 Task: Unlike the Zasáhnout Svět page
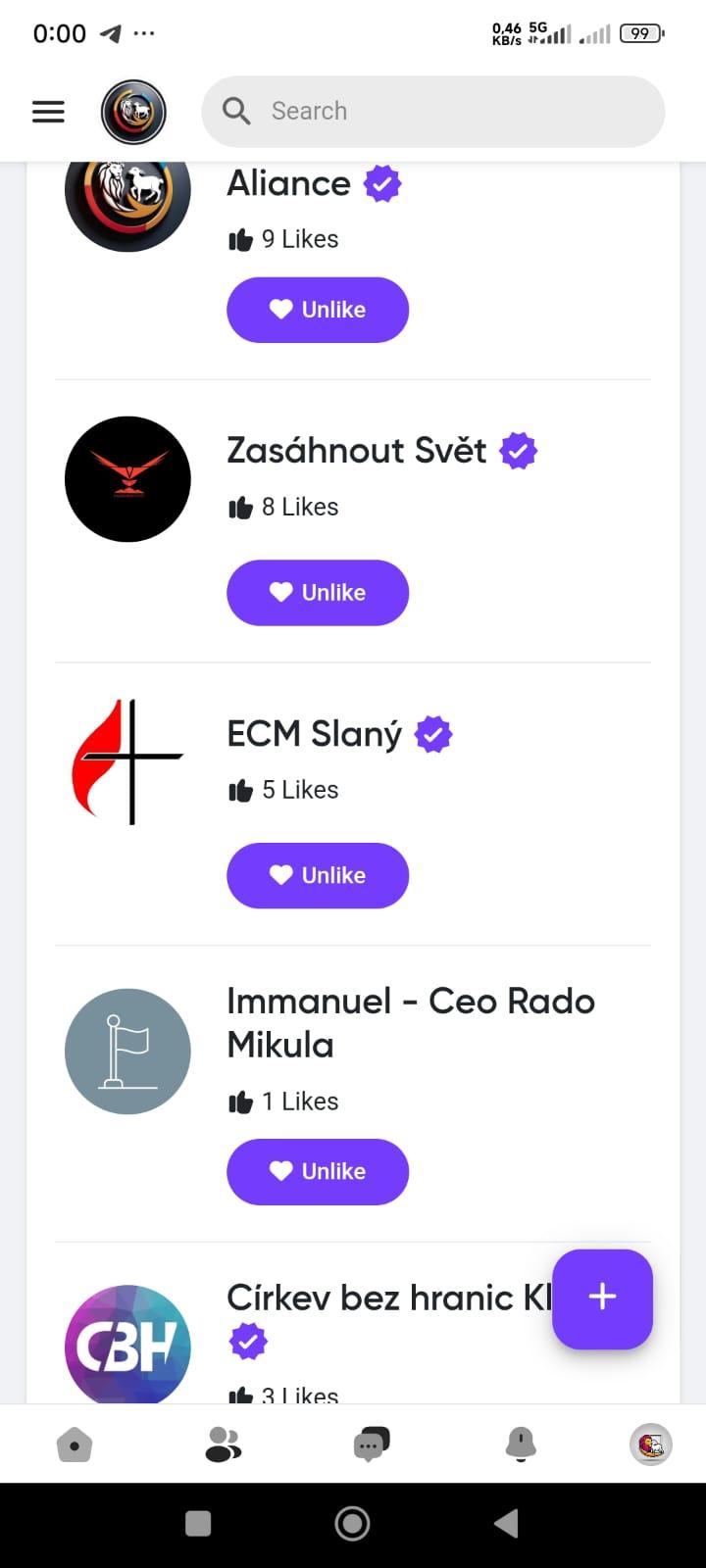coord(318,593)
